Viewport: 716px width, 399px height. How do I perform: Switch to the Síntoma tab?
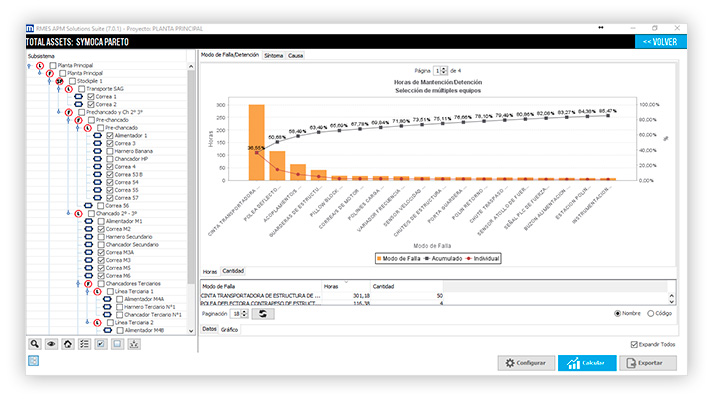(274, 56)
